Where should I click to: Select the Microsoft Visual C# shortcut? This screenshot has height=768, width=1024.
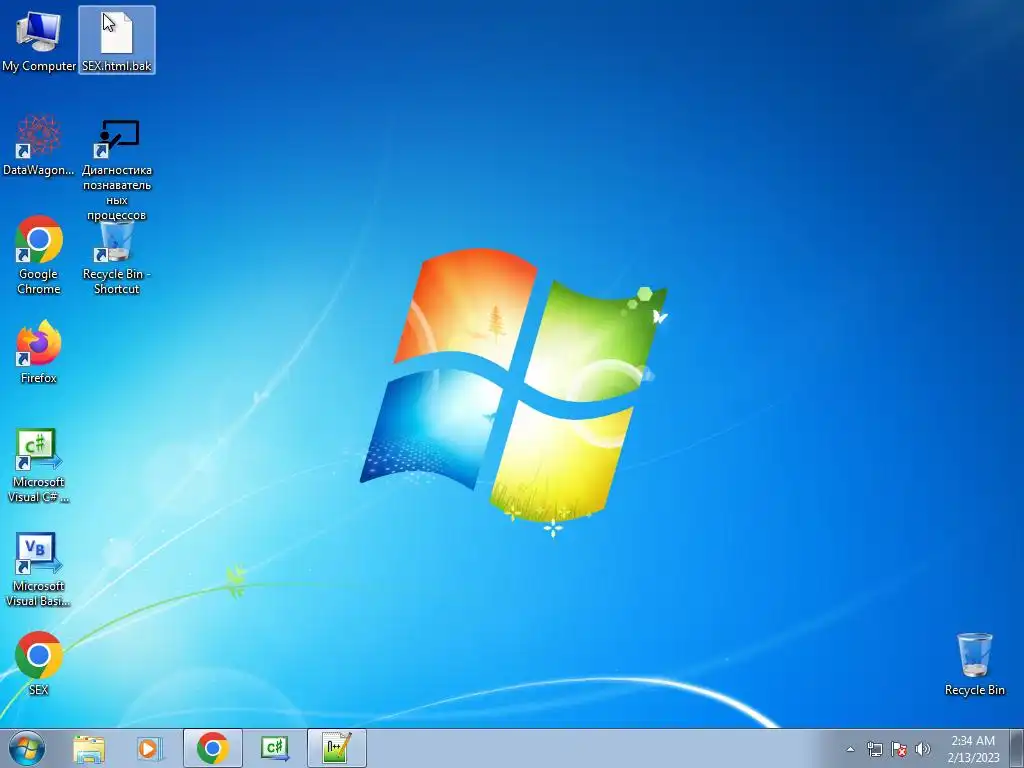point(39,465)
